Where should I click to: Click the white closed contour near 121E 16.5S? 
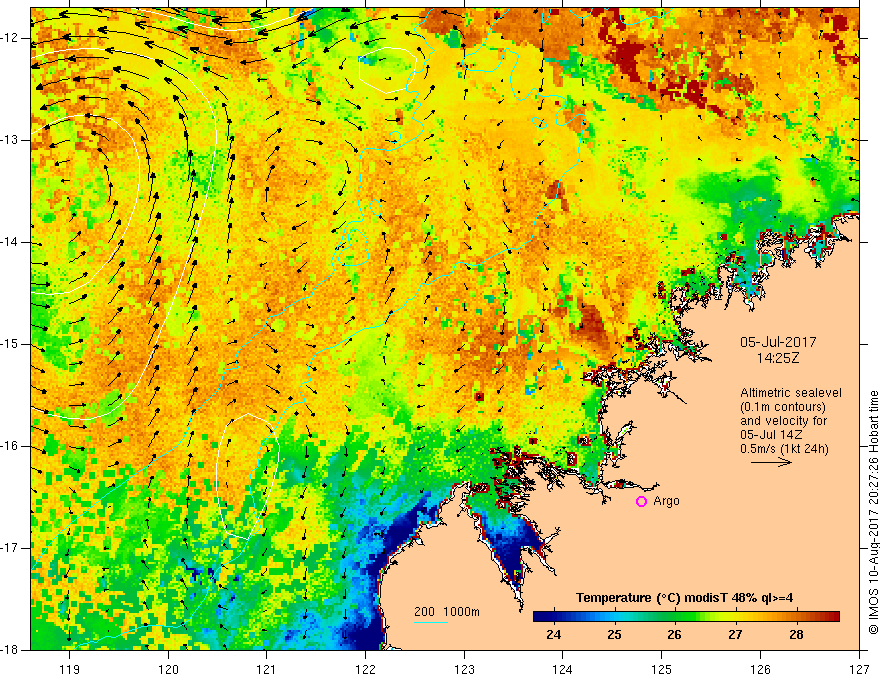[x=248, y=476]
